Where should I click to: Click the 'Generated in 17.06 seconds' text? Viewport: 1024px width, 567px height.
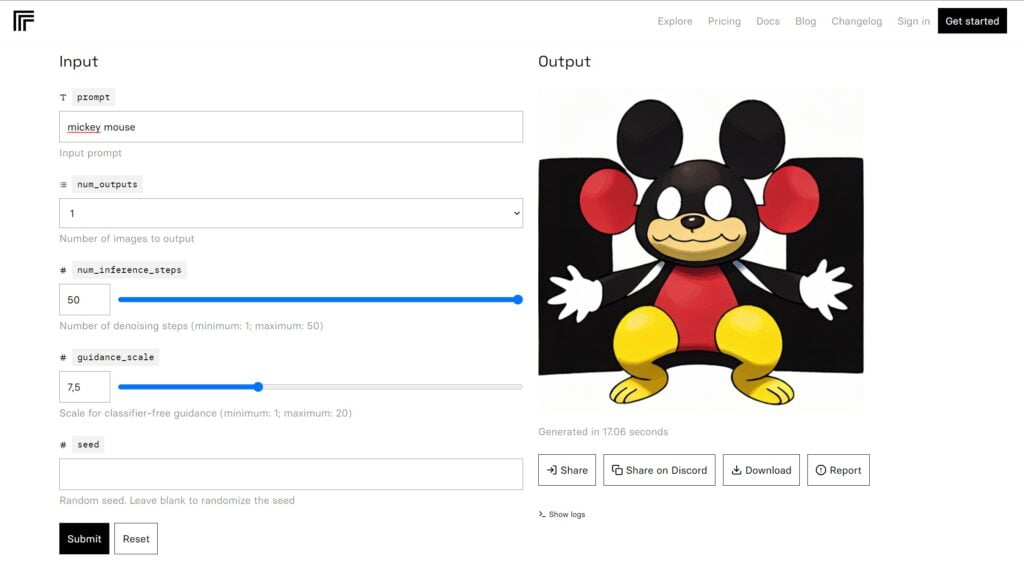[x=603, y=432]
